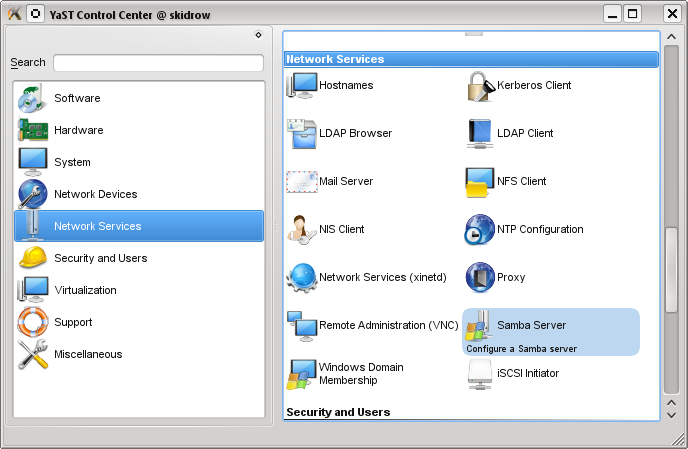Image resolution: width=688 pixels, height=449 pixels.
Task: Click the 'Software' label in sidebar
Action: 77,98
